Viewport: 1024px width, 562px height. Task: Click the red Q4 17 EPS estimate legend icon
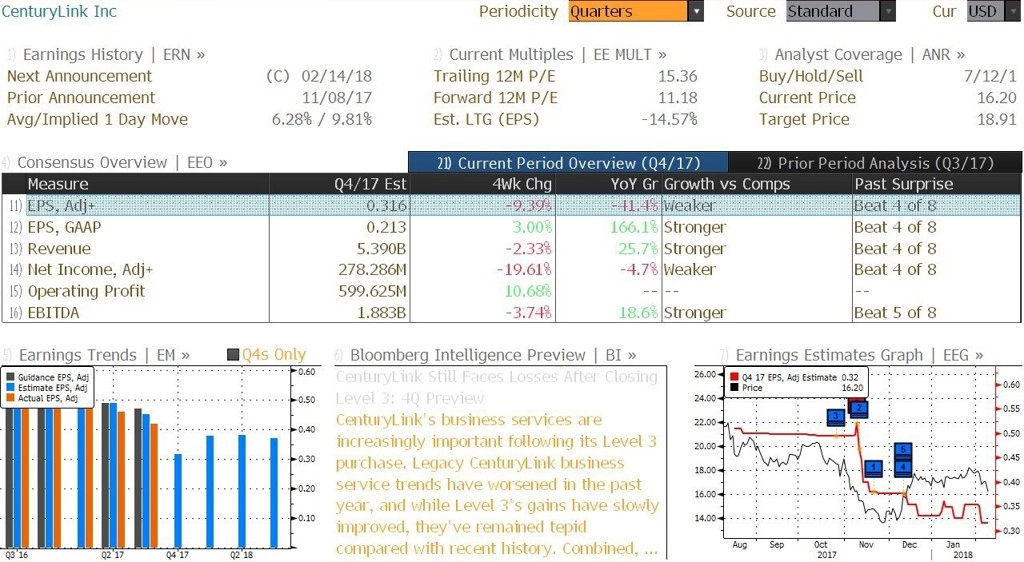[734, 377]
